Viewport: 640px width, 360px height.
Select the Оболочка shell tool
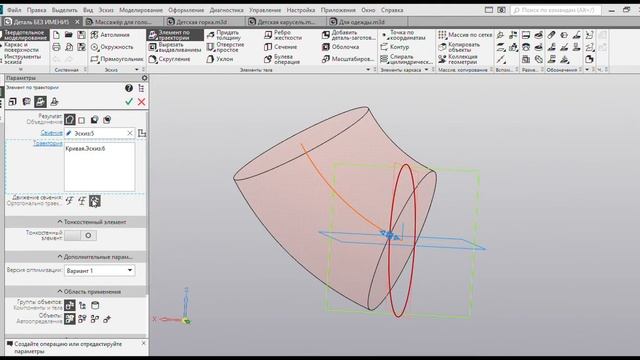tap(340, 47)
